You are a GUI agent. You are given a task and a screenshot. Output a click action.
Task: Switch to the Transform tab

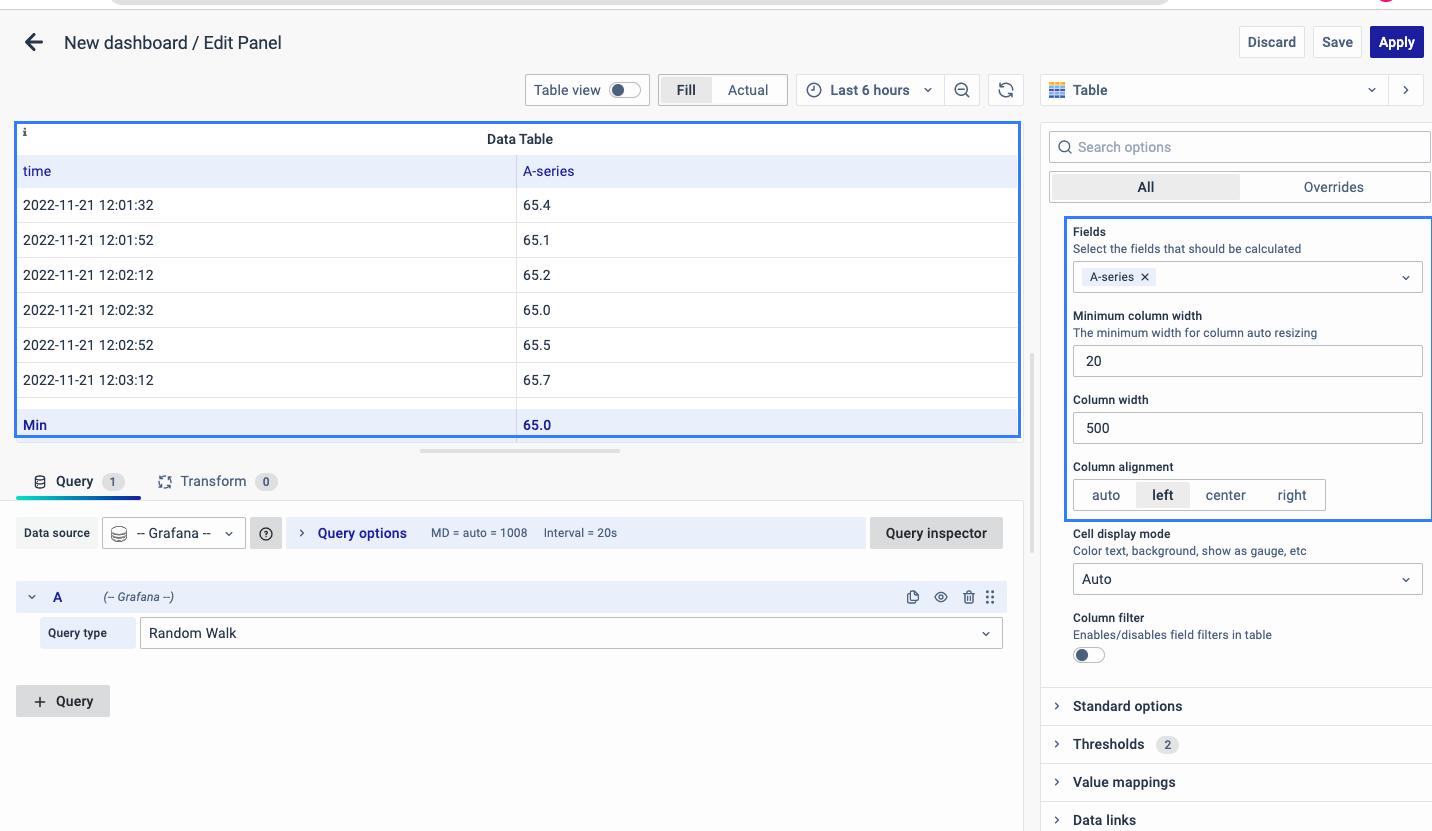213,481
